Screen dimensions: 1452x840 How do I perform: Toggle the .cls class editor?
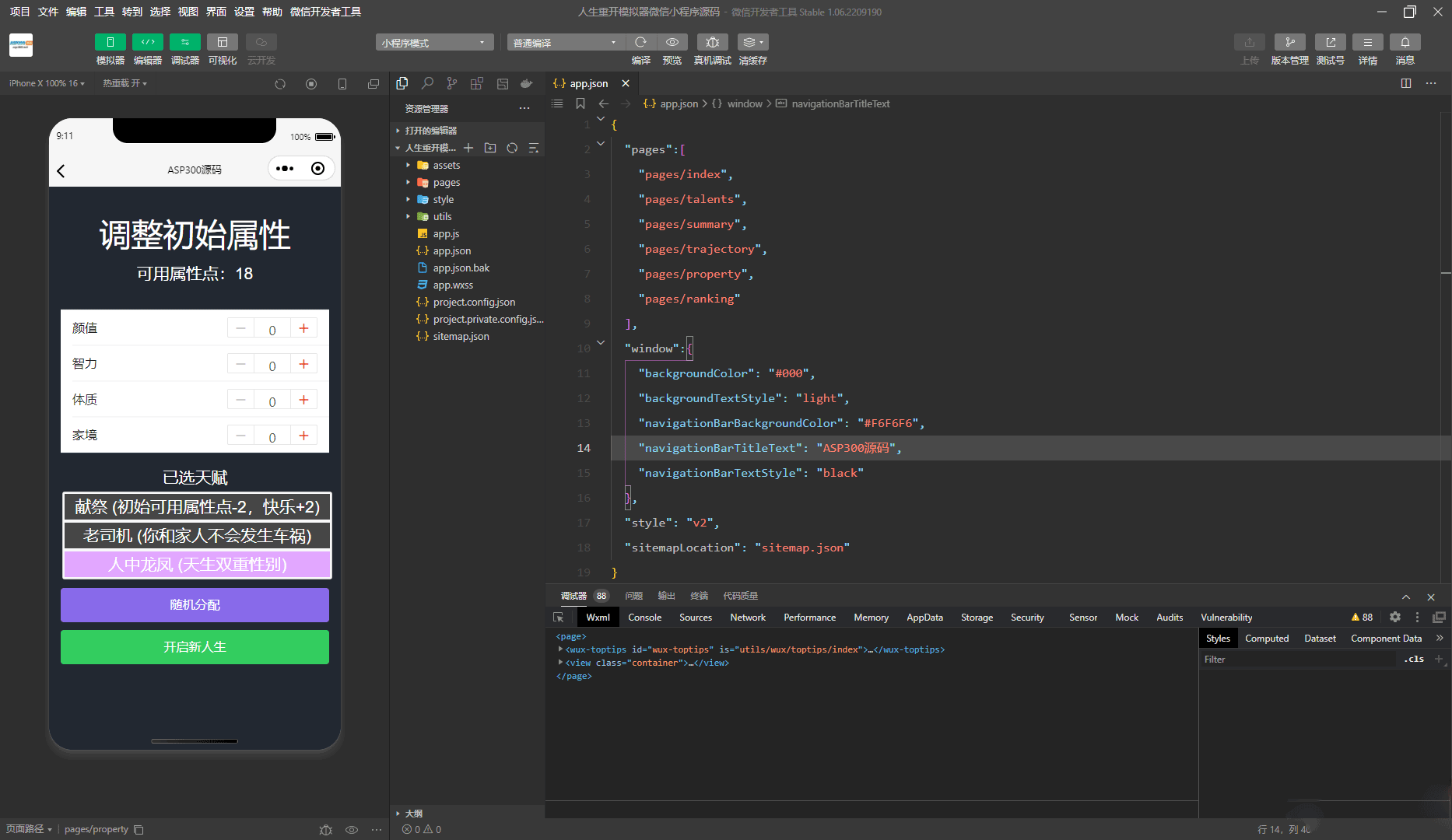[x=1414, y=660]
